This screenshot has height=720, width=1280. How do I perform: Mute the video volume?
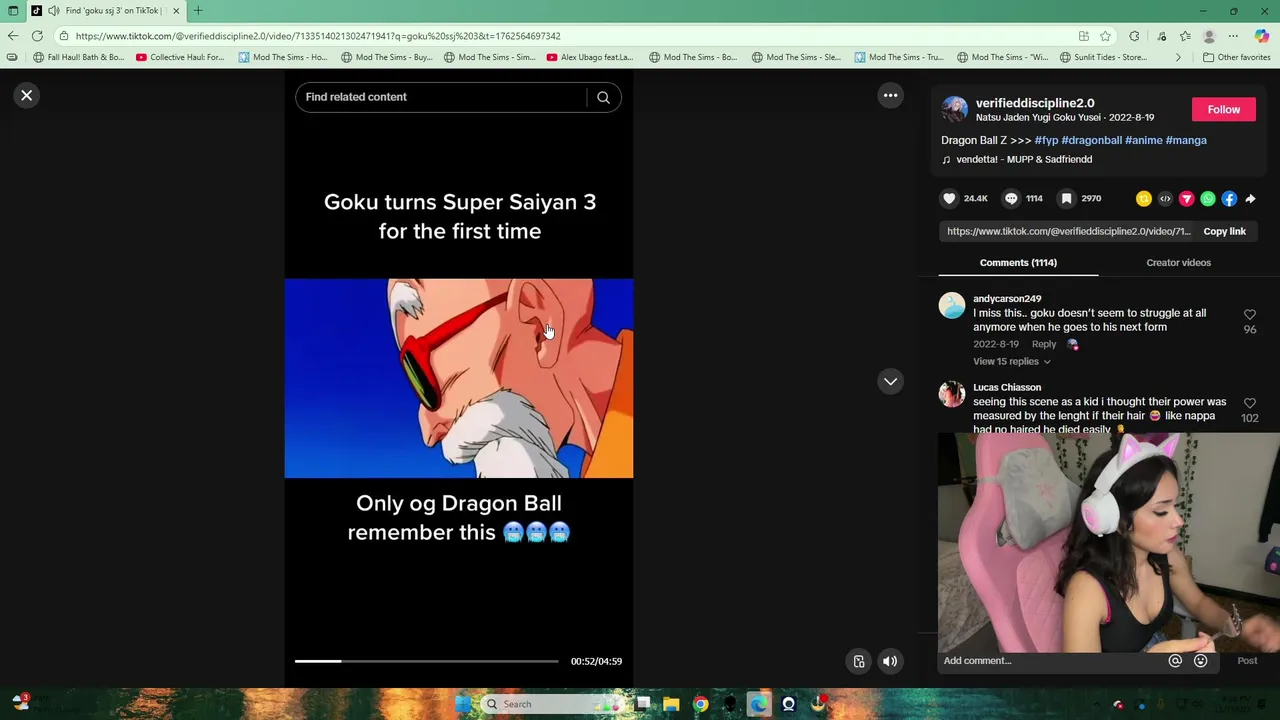point(890,661)
